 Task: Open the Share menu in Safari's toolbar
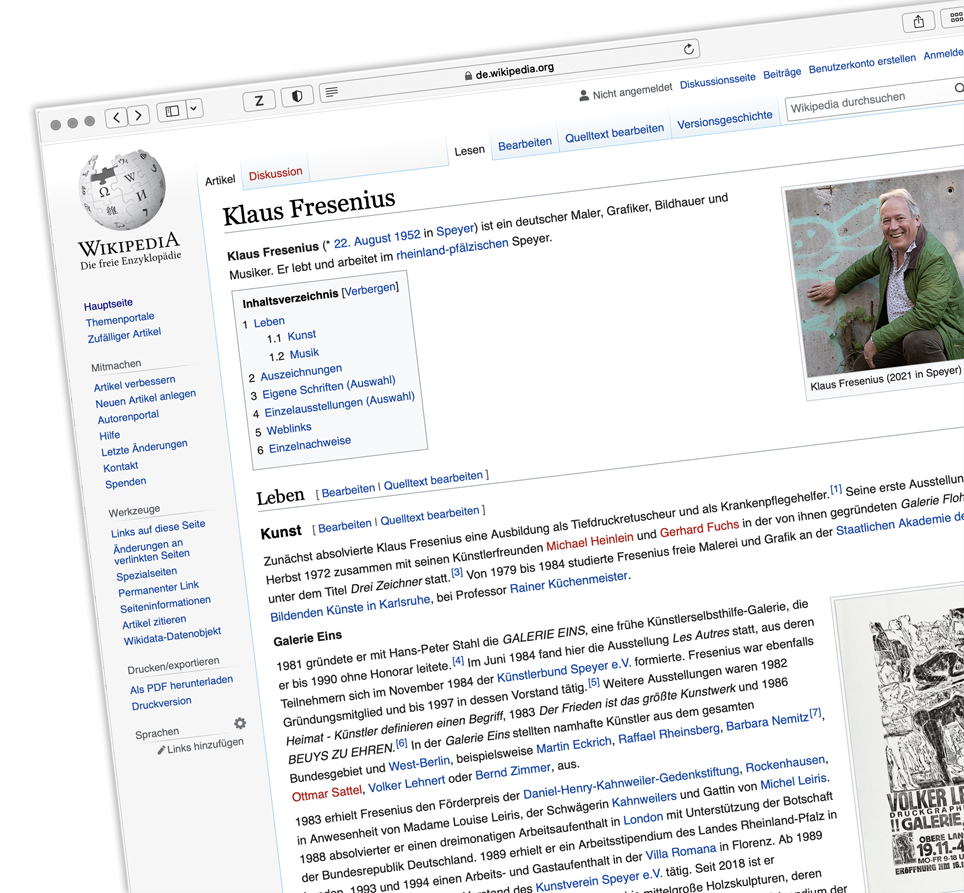919,22
